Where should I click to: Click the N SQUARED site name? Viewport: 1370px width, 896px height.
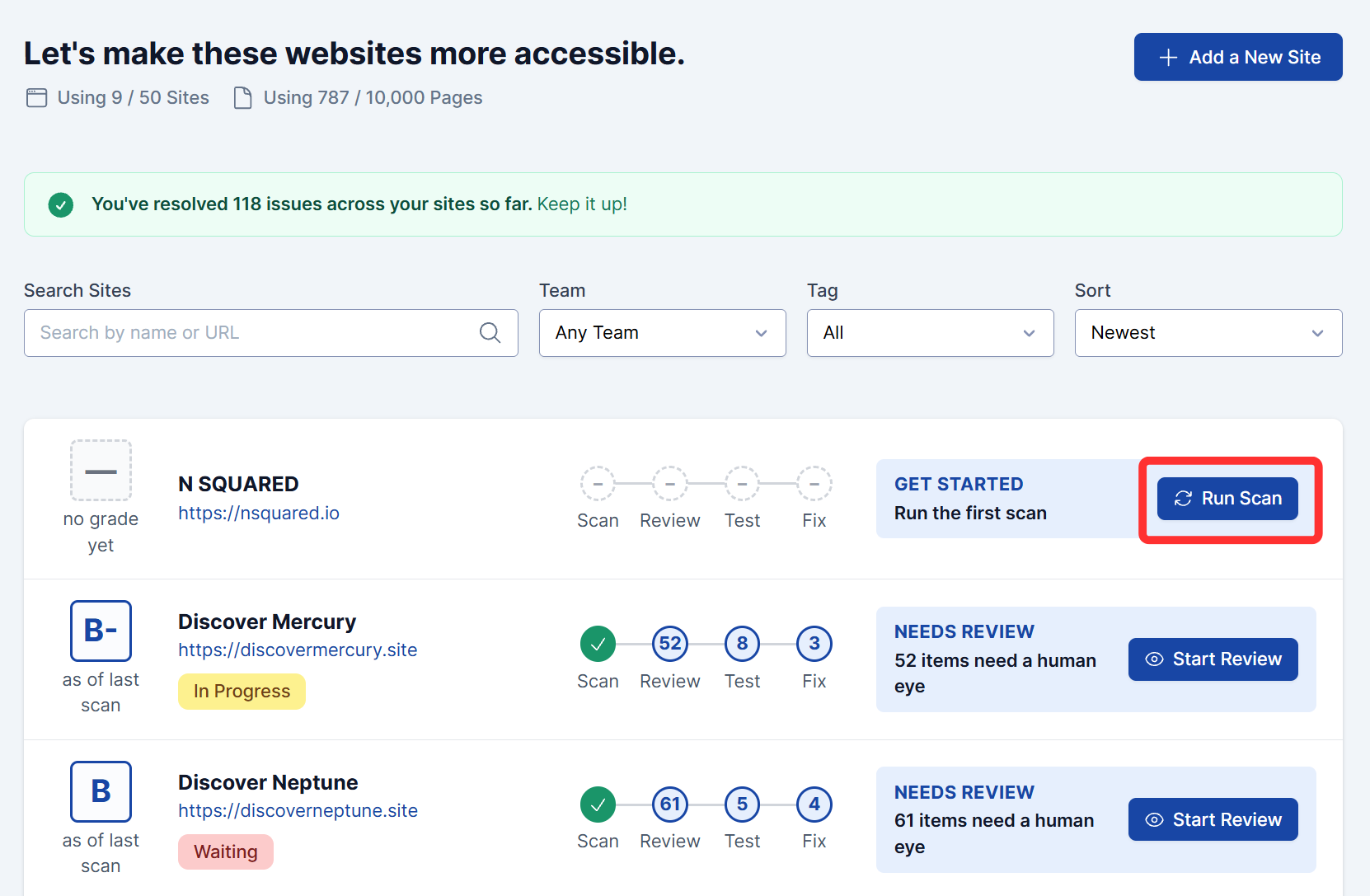pos(238,484)
